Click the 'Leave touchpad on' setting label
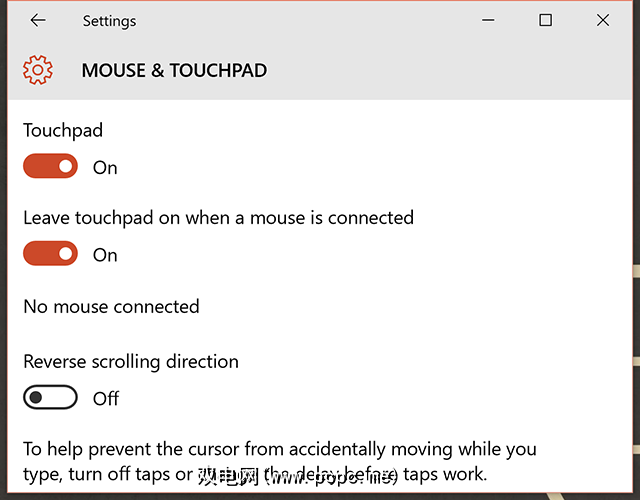640x500 pixels. click(x=218, y=217)
